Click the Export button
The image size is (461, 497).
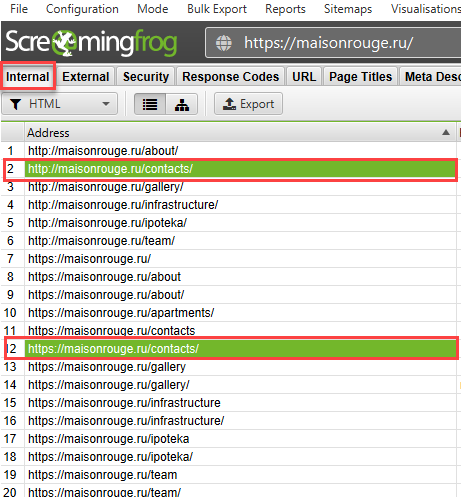tap(248, 104)
